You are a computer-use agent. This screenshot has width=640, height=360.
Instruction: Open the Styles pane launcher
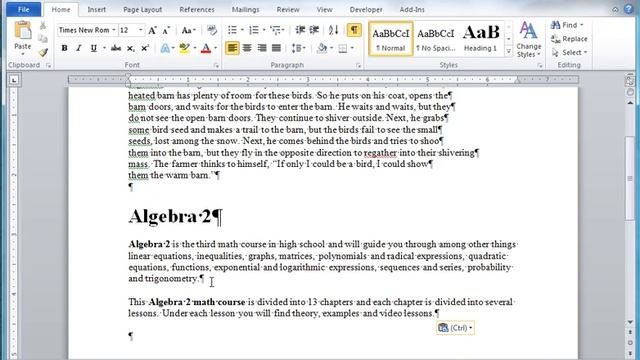point(540,65)
